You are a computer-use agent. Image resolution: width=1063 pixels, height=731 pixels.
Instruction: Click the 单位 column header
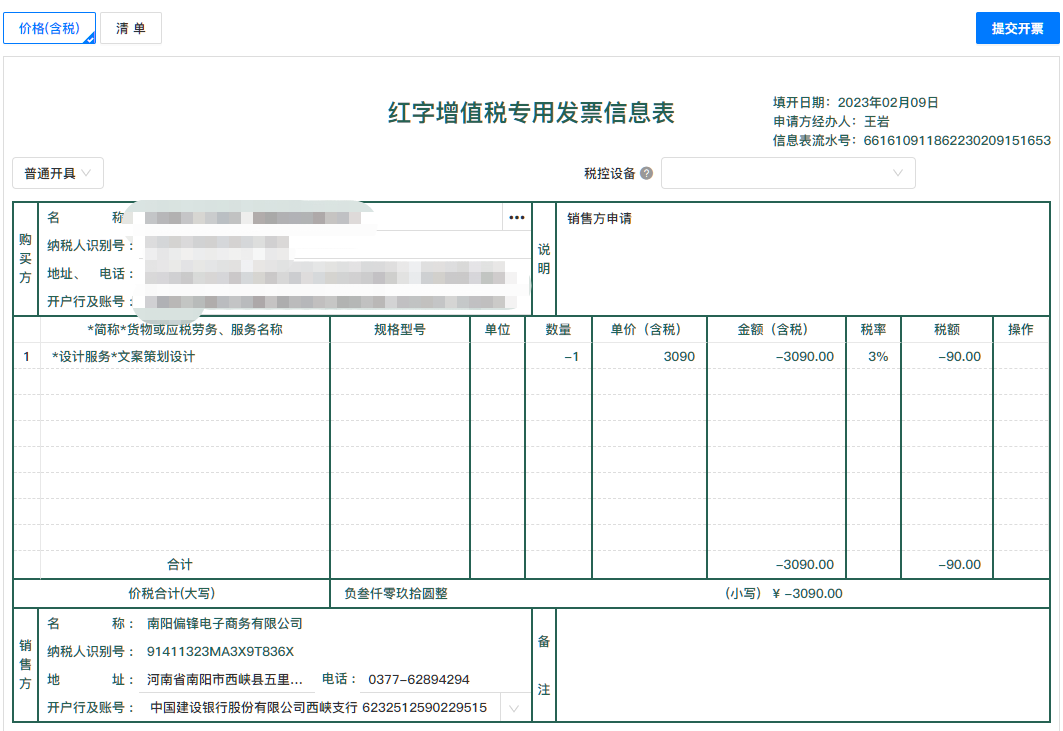click(x=498, y=330)
